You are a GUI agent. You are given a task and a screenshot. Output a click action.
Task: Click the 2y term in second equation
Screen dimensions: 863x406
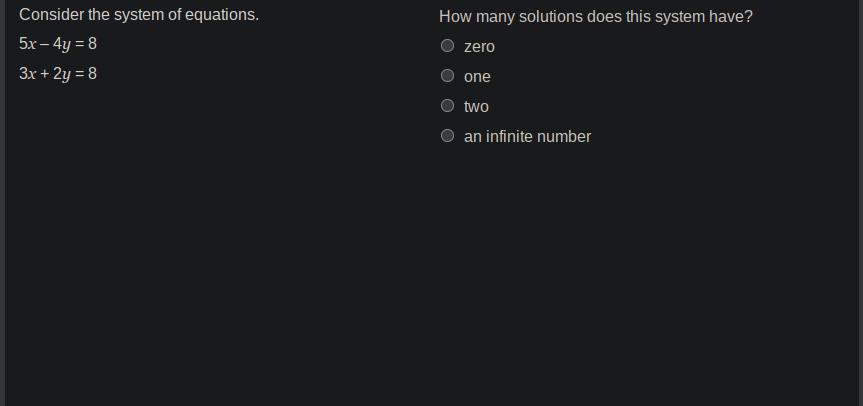click(x=61, y=74)
